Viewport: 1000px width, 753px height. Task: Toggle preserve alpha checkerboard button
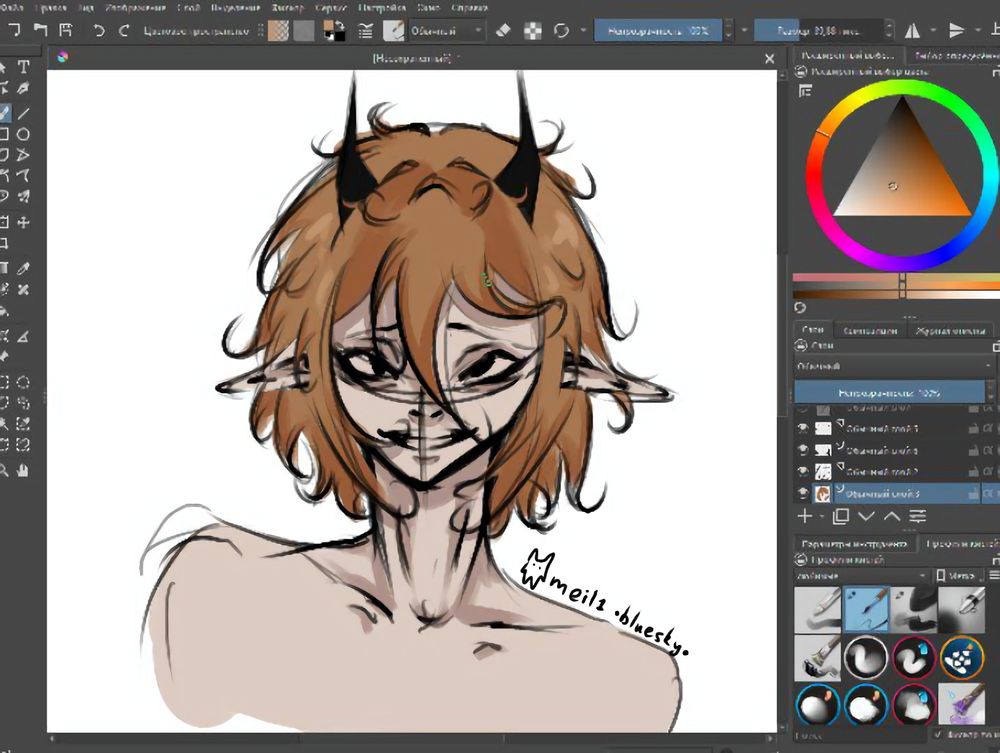[533, 30]
